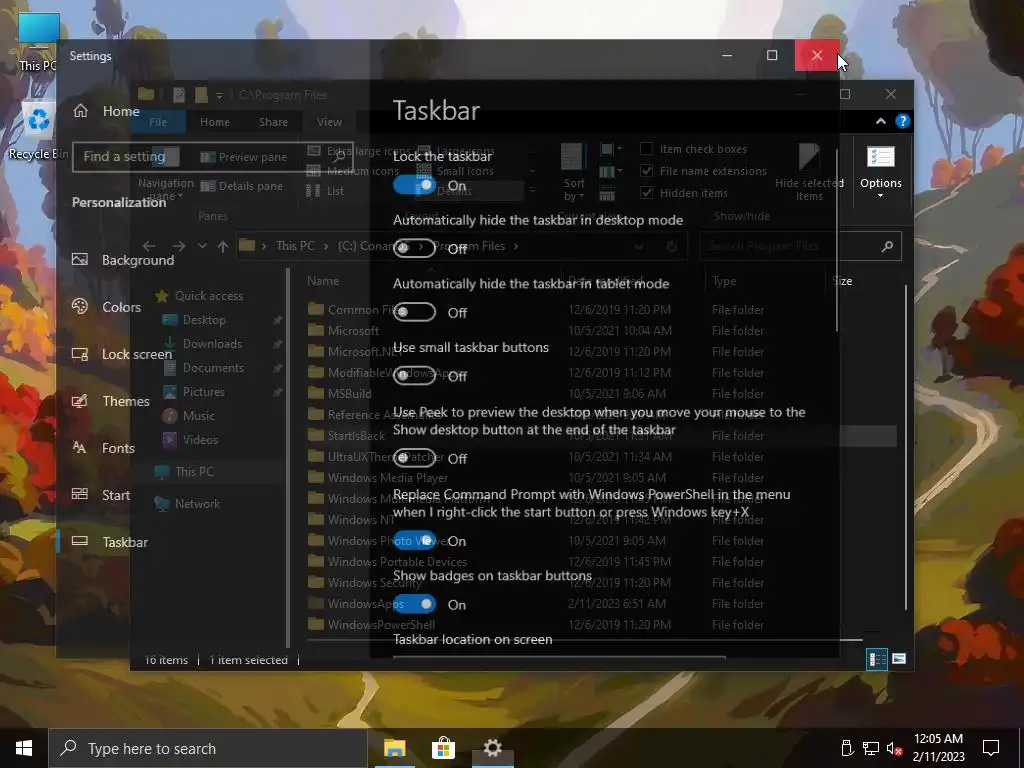The width and height of the screenshot is (1024, 768).
Task: Toggle auto-hide taskbar in desktop mode
Action: (x=415, y=248)
